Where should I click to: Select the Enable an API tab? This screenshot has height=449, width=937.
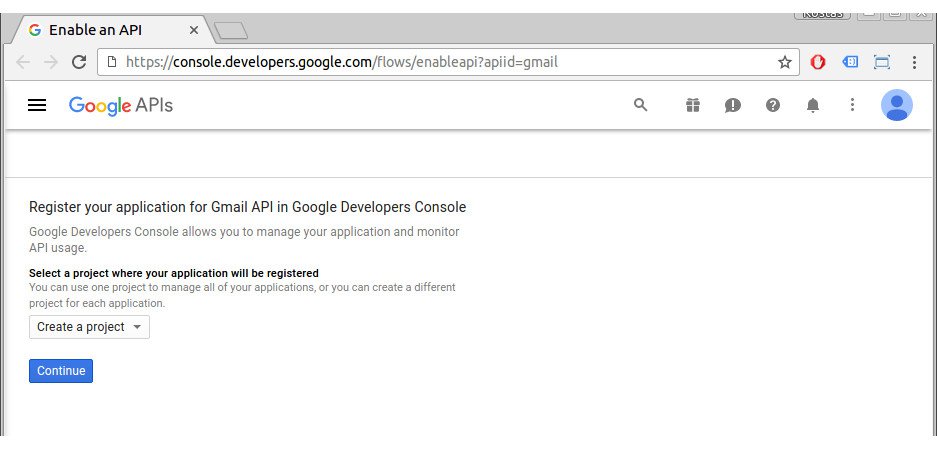(114, 30)
